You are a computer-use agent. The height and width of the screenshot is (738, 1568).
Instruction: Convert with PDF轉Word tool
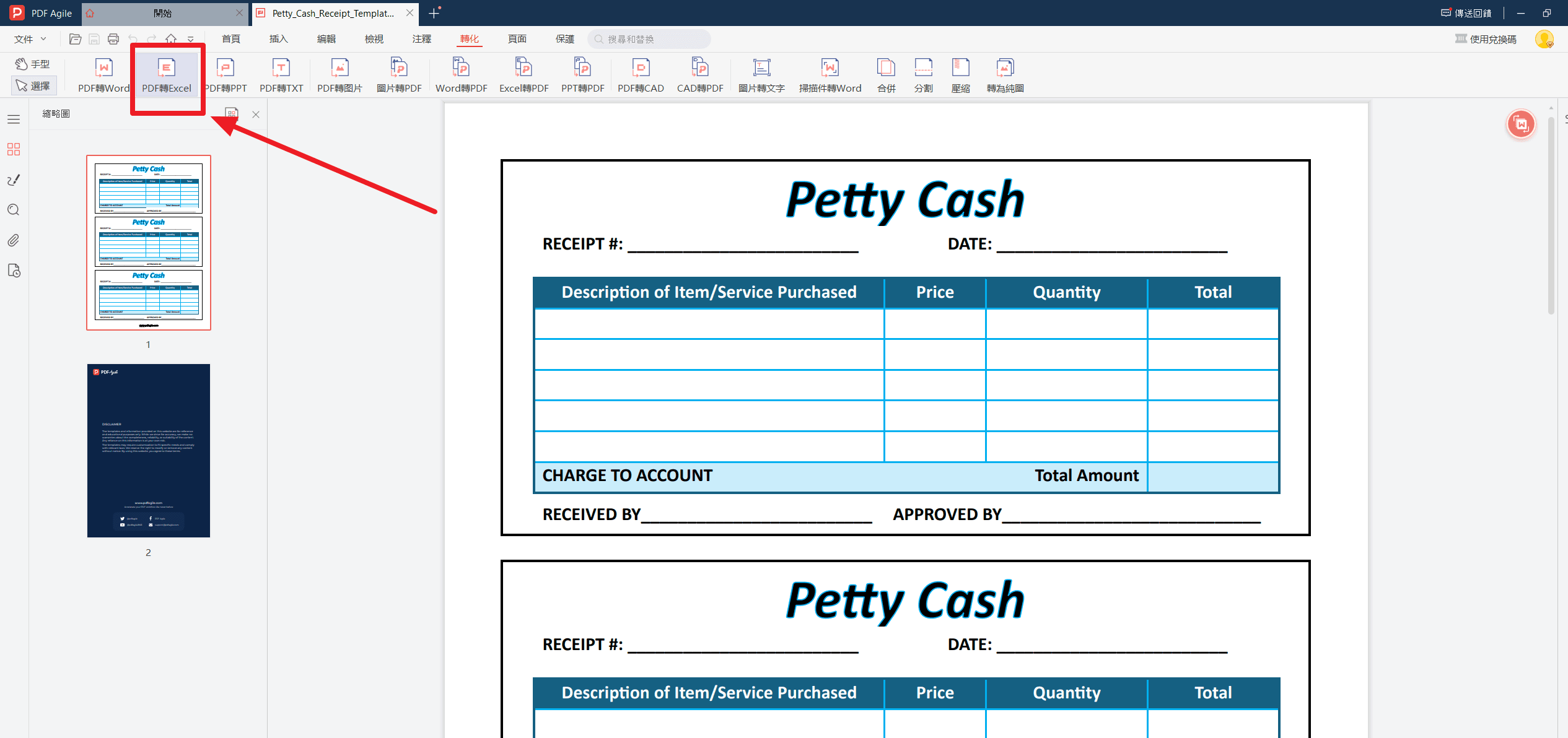point(103,76)
